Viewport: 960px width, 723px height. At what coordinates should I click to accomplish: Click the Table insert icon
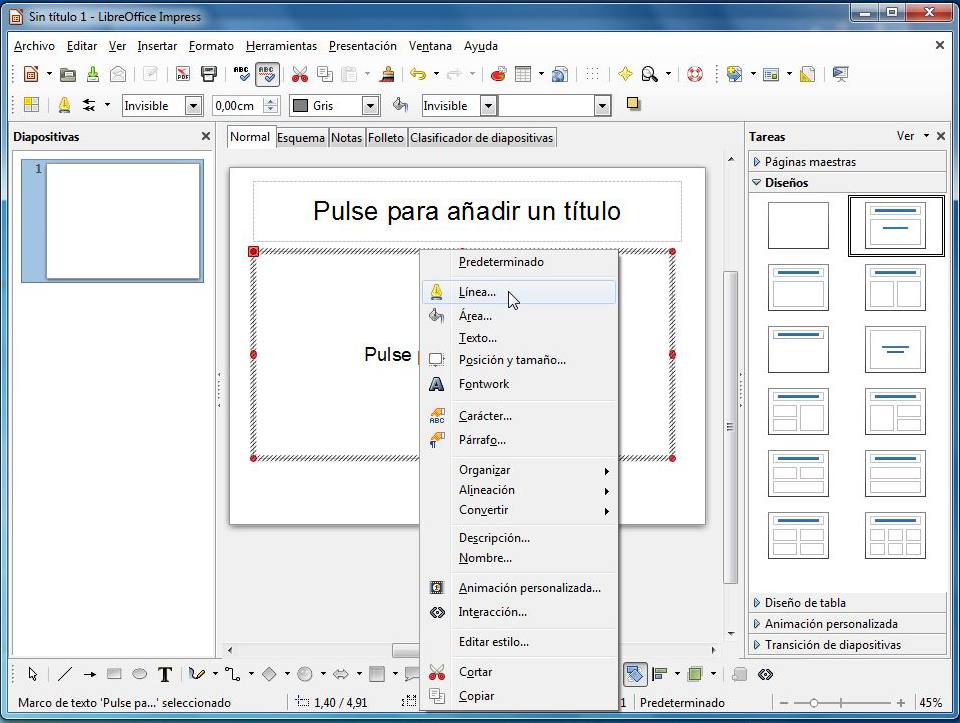pyautogui.click(x=523, y=75)
